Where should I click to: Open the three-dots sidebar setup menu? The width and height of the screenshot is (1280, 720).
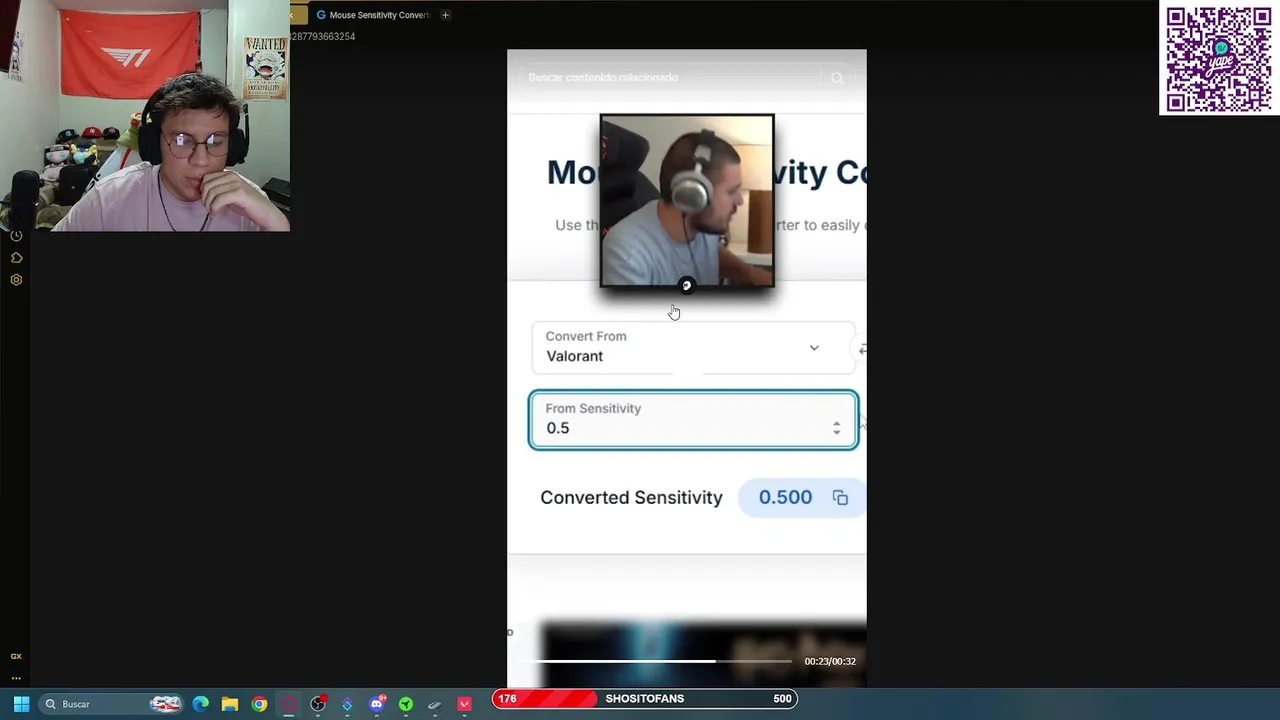click(16, 678)
